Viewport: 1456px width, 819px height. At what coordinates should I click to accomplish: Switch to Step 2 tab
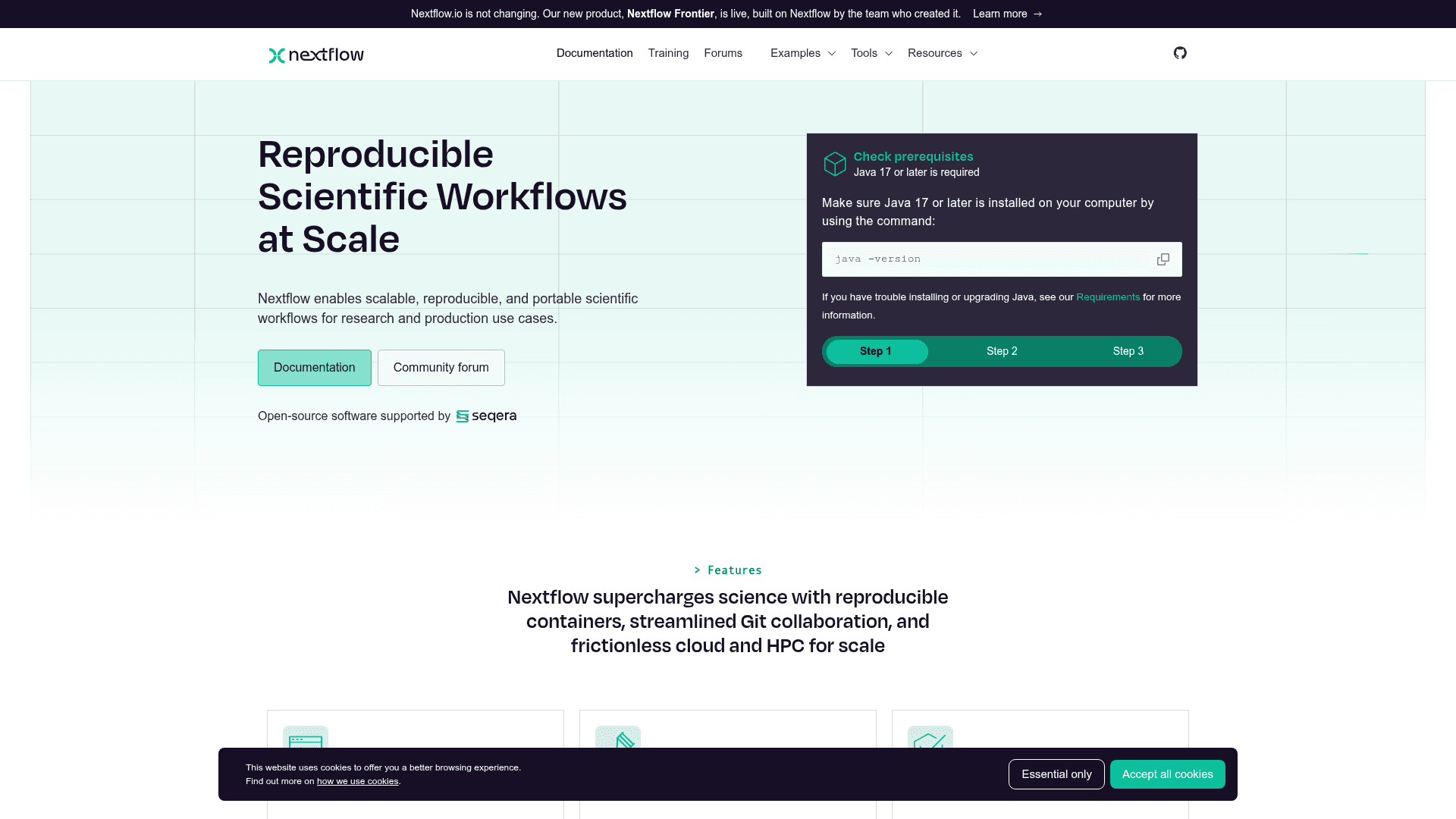[x=1002, y=351]
